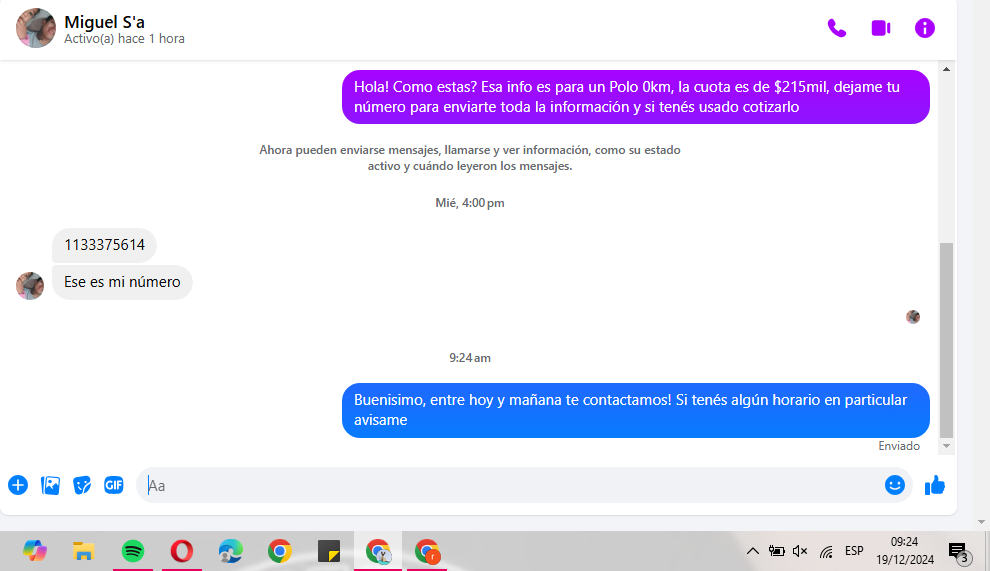This screenshot has height=571, width=990.
Task: Open the GIF picker
Action: pos(114,485)
